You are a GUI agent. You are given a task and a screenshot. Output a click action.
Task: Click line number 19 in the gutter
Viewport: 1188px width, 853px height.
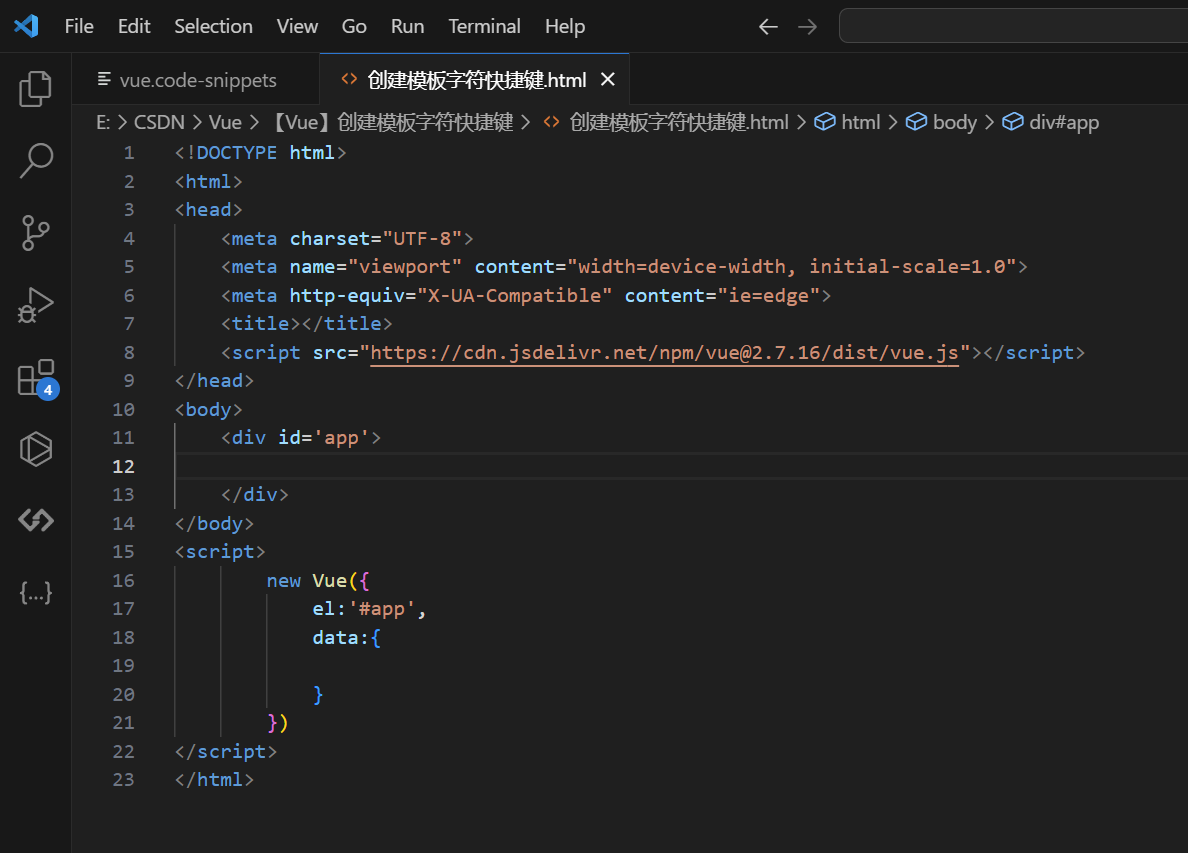click(123, 666)
